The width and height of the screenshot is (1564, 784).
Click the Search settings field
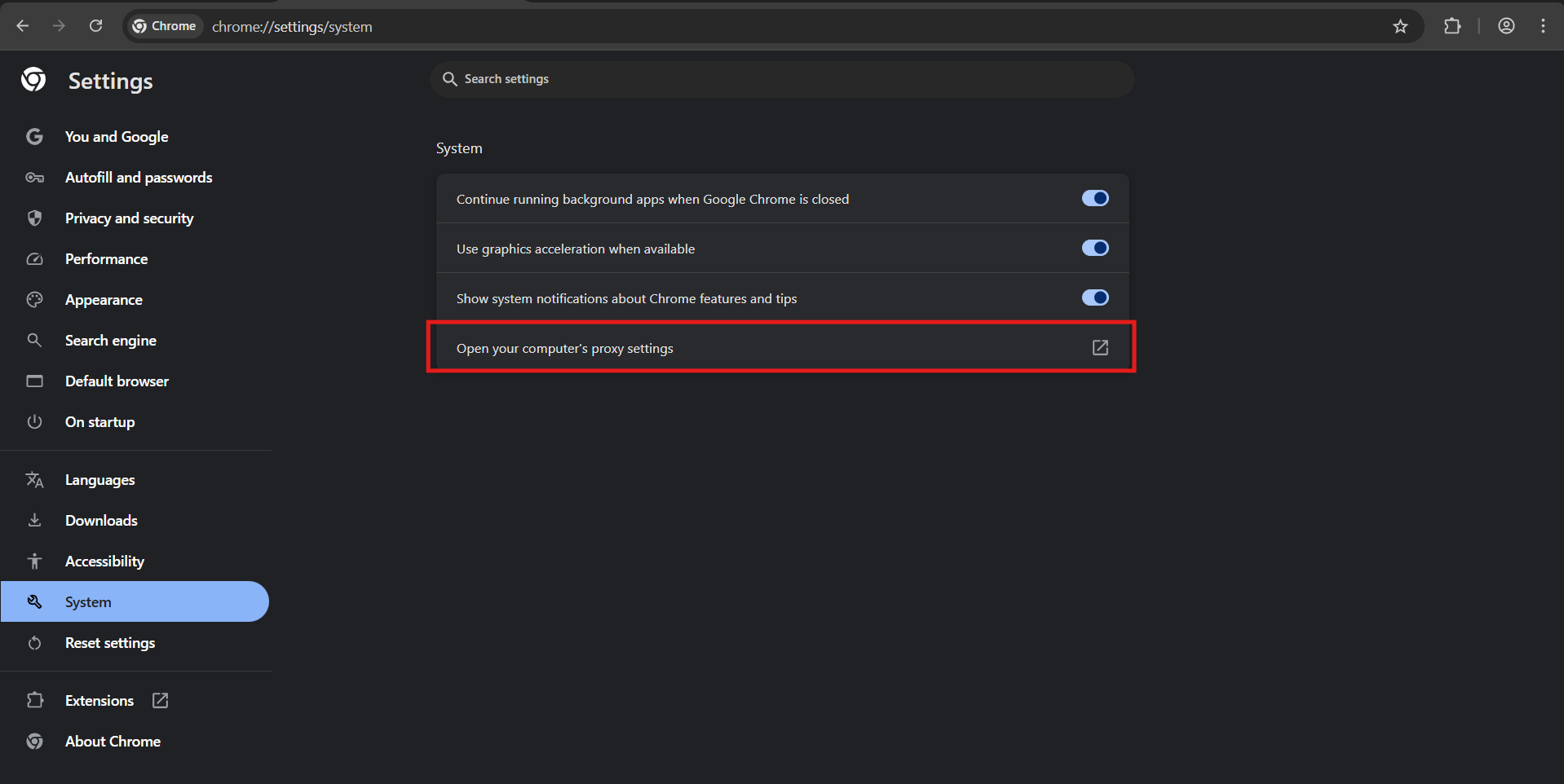[x=782, y=79]
